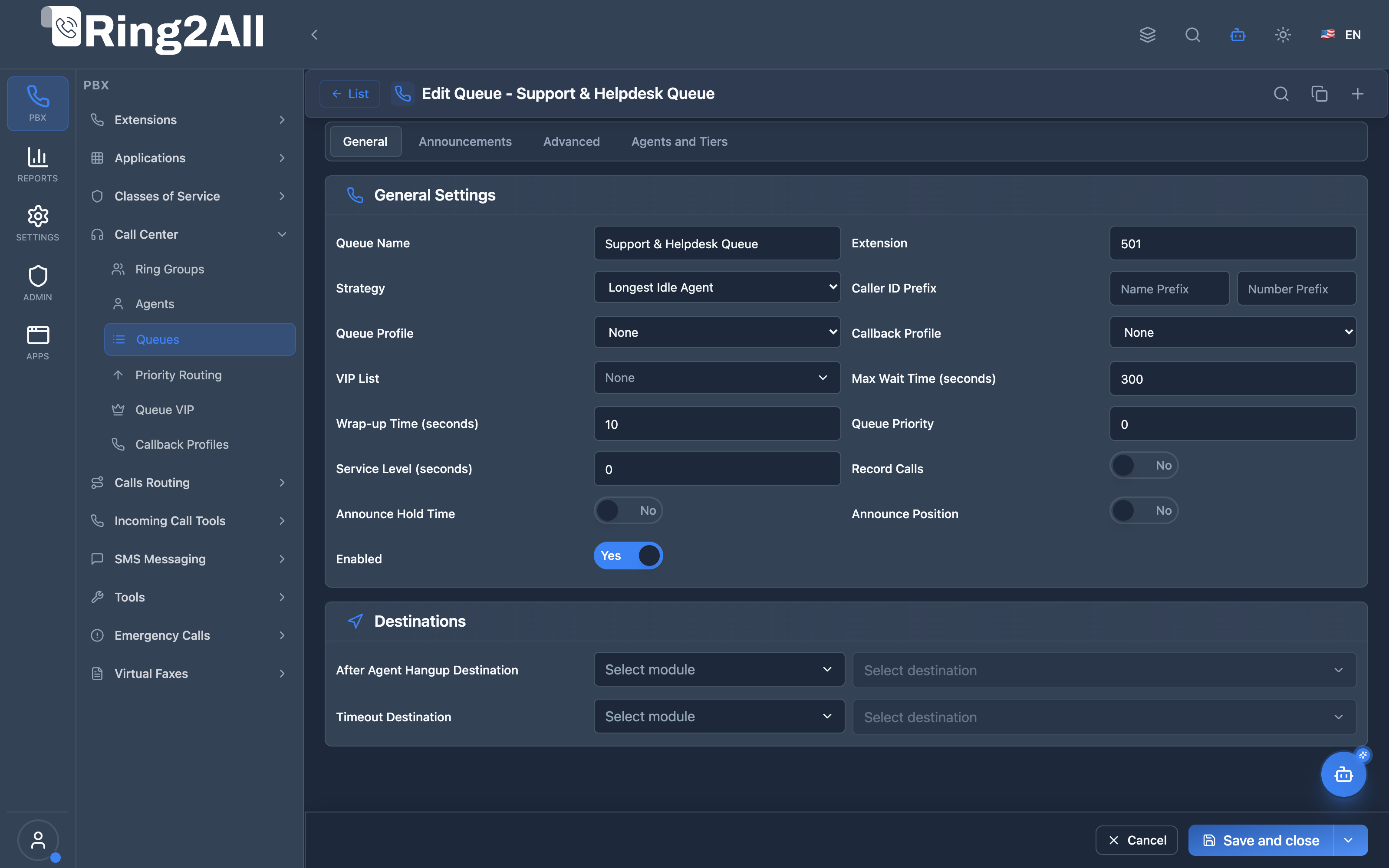1389x868 pixels.
Task: Open After Agent Hangup Select module dropdown
Action: tap(719, 669)
